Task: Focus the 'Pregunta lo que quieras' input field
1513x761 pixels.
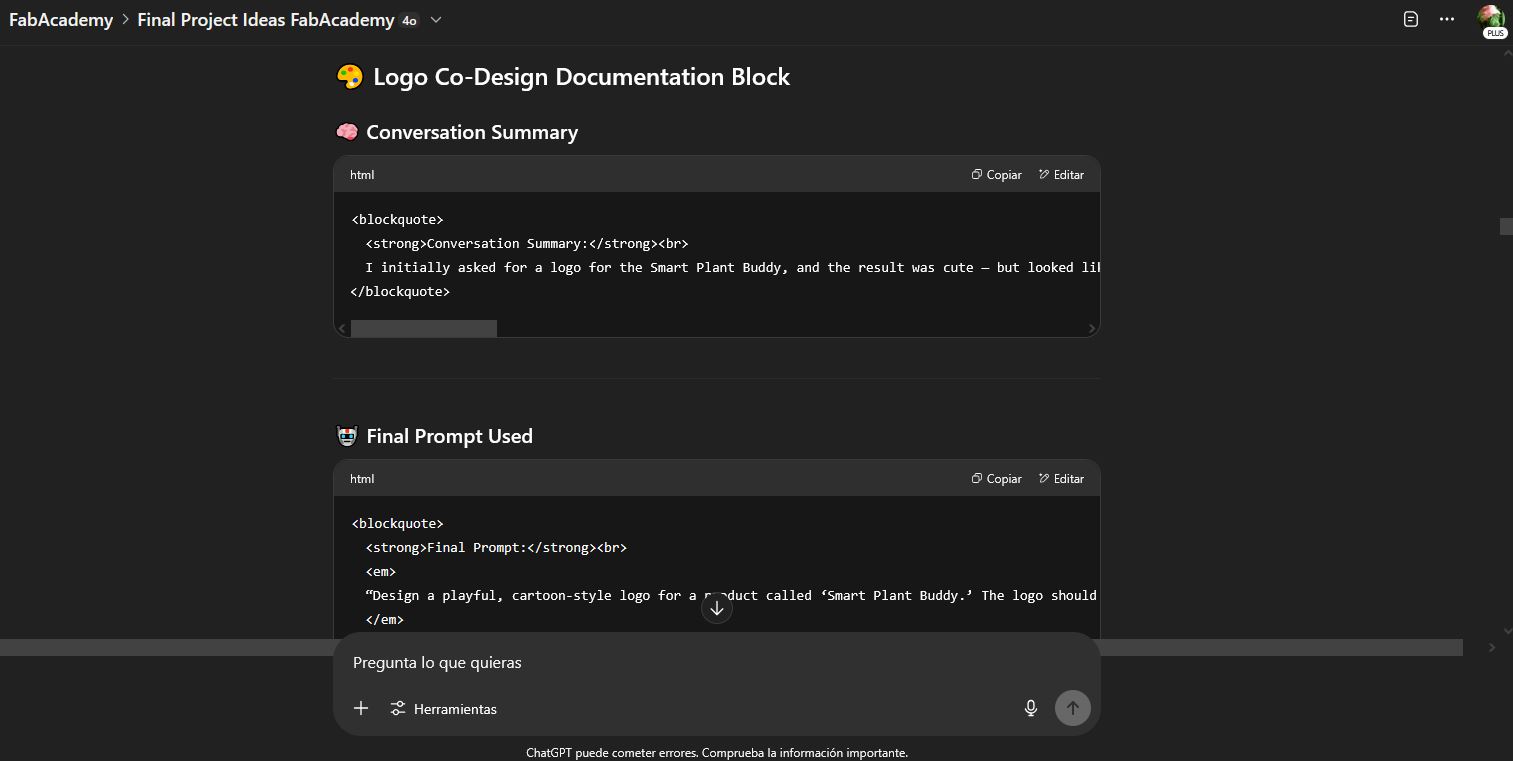Action: (717, 662)
